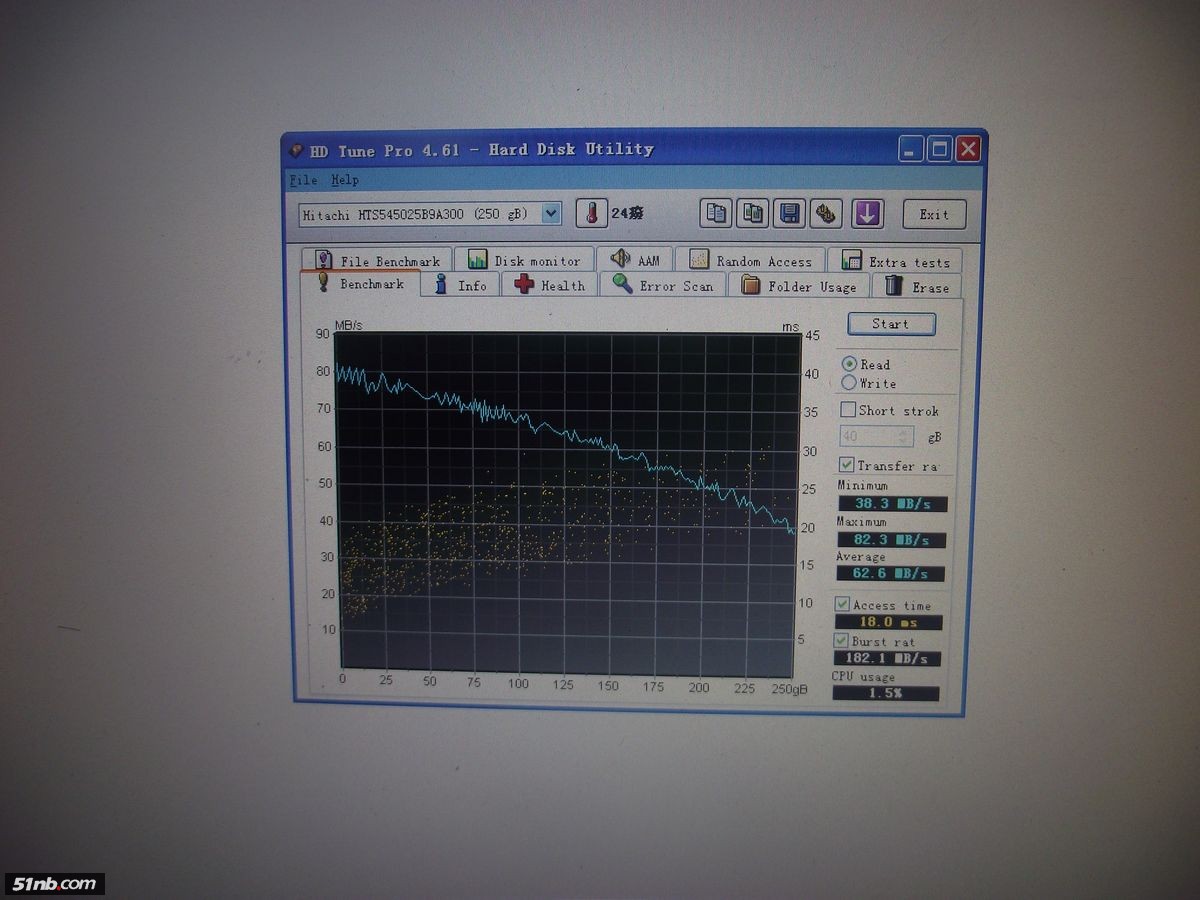Open the File menu

point(303,180)
